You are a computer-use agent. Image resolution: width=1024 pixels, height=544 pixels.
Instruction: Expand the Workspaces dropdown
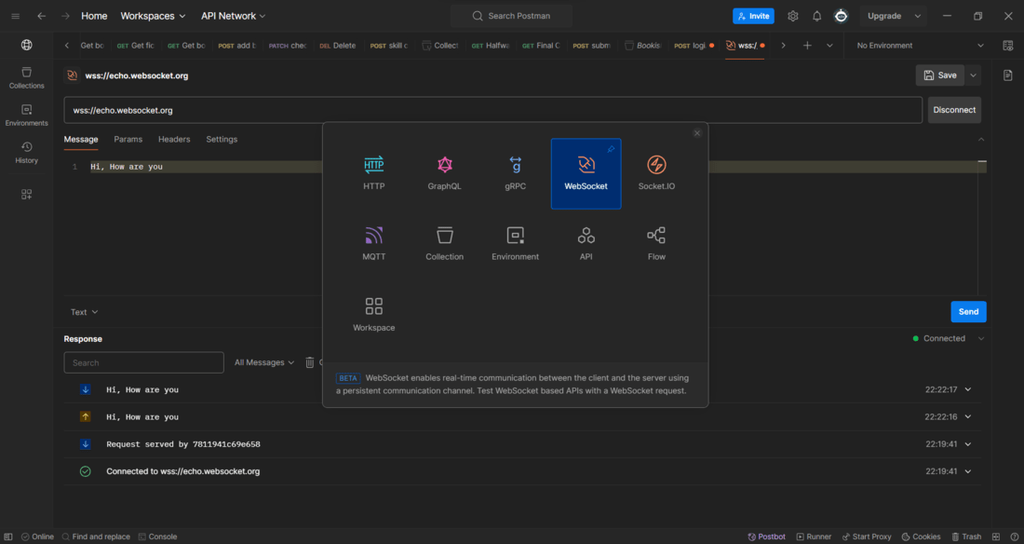point(153,16)
